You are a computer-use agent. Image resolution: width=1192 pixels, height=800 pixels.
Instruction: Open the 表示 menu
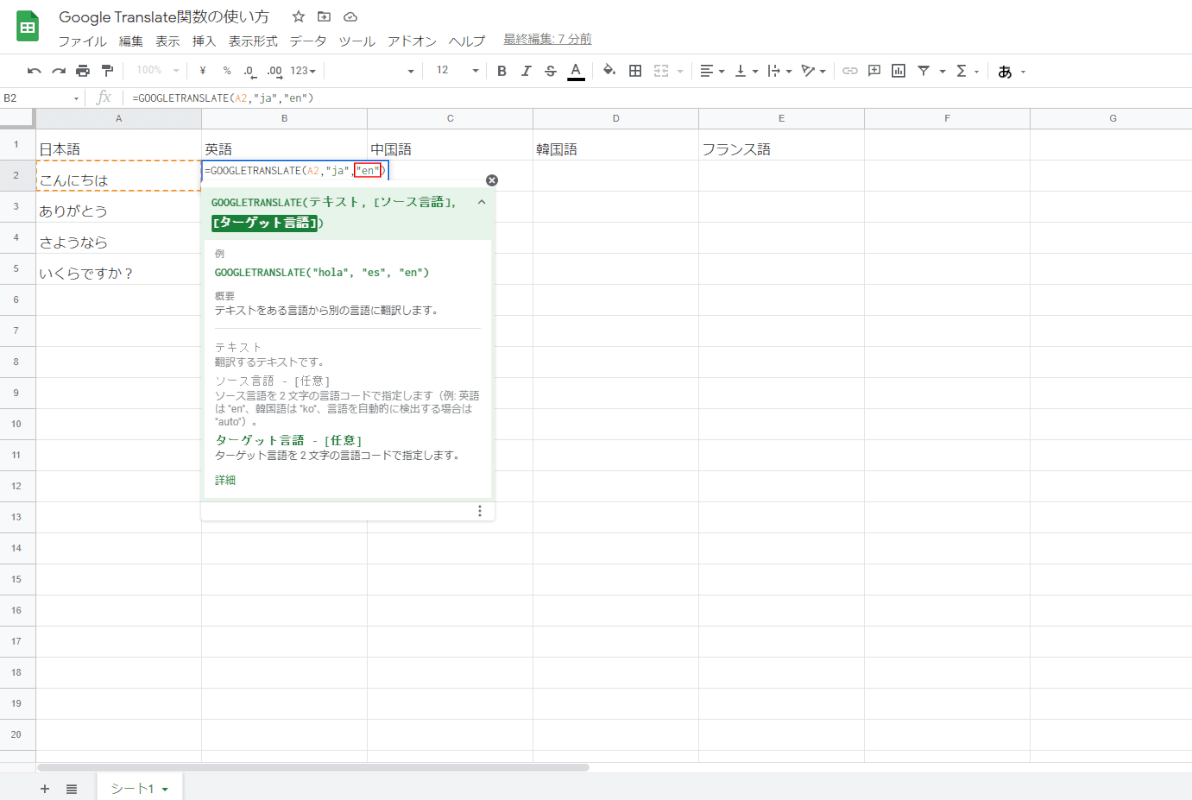tap(167, 41)
